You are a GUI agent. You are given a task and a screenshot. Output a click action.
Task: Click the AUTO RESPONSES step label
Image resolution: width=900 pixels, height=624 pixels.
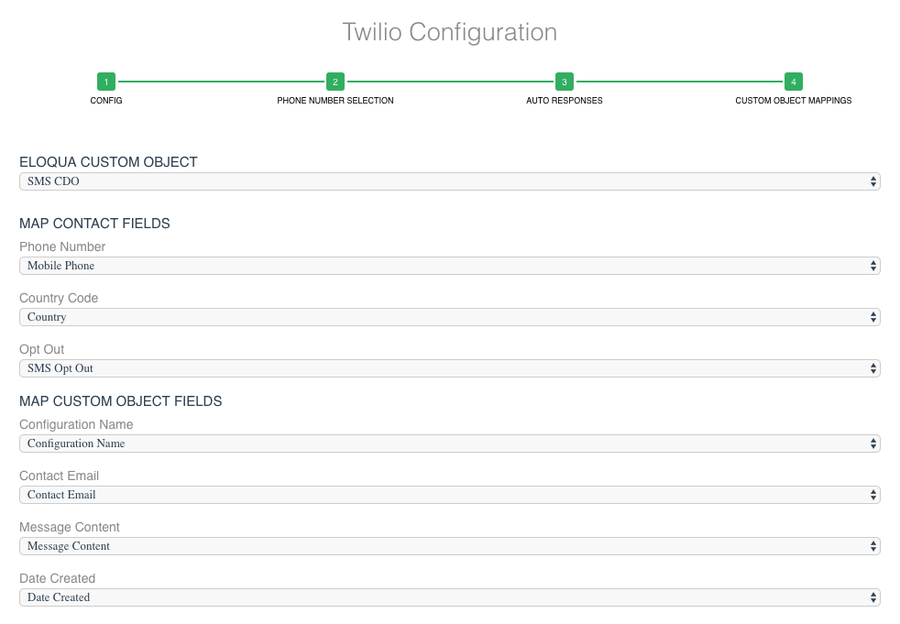pyautogui.click(x=564, y=100)
